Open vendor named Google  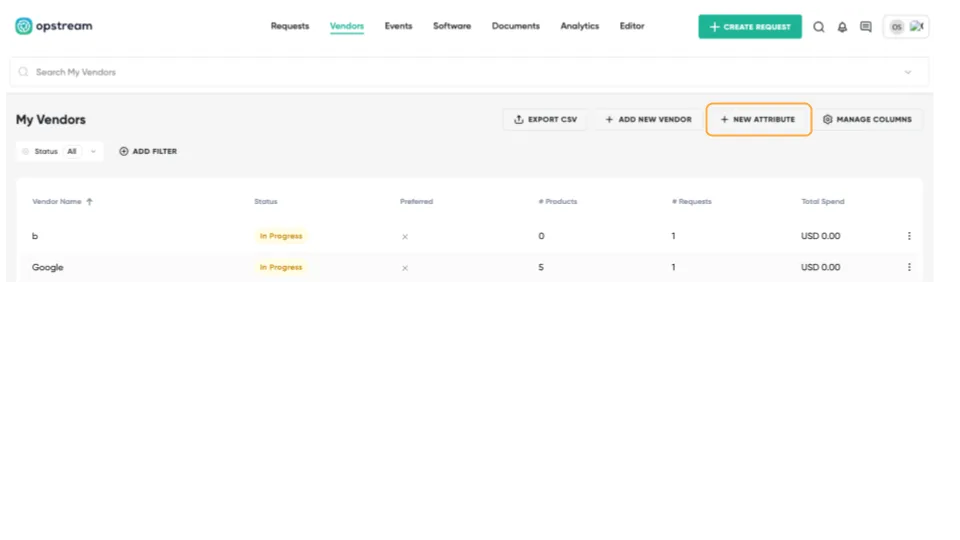pos(48,268)
